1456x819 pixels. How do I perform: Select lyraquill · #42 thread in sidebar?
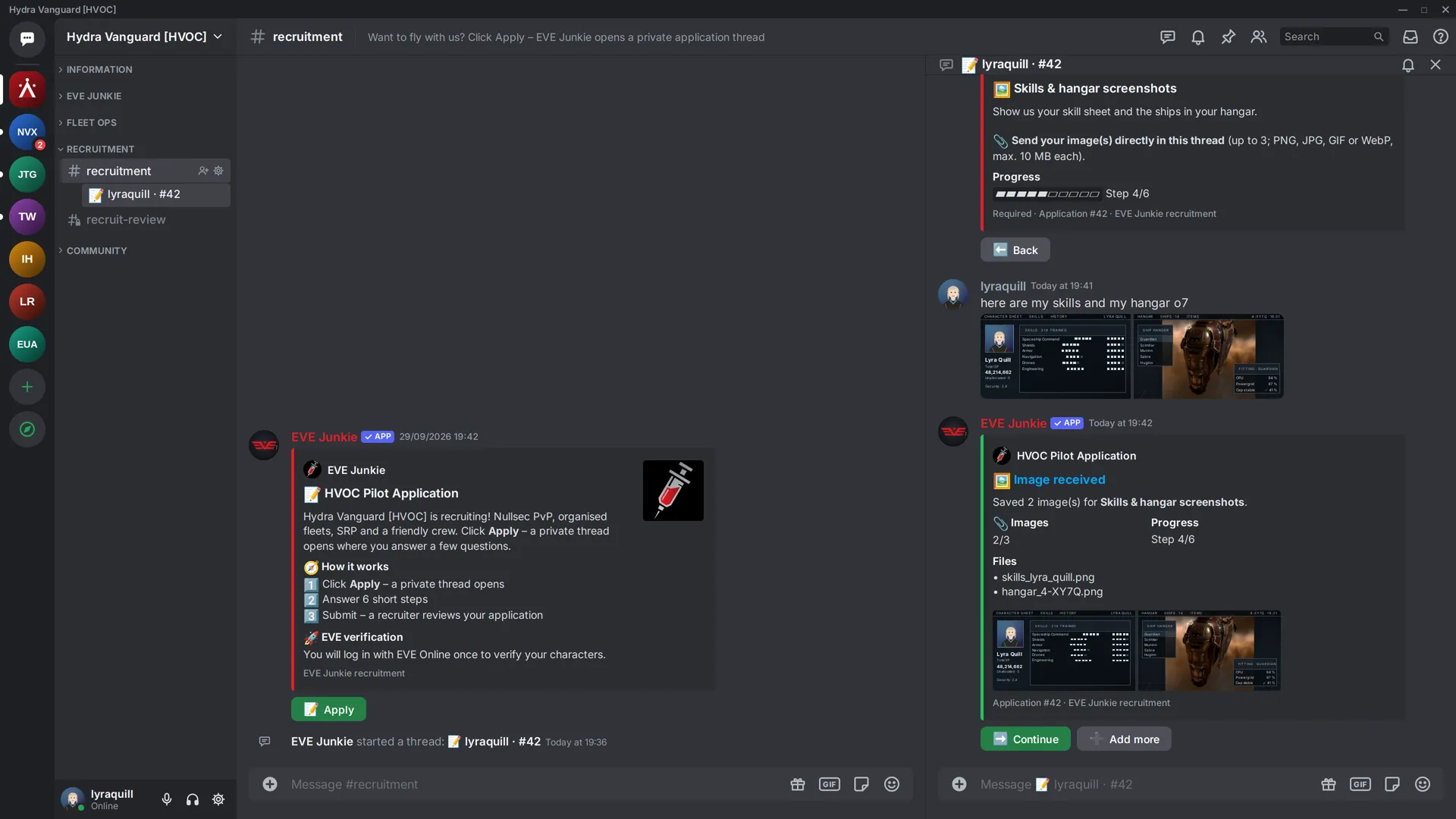(156, 194)
